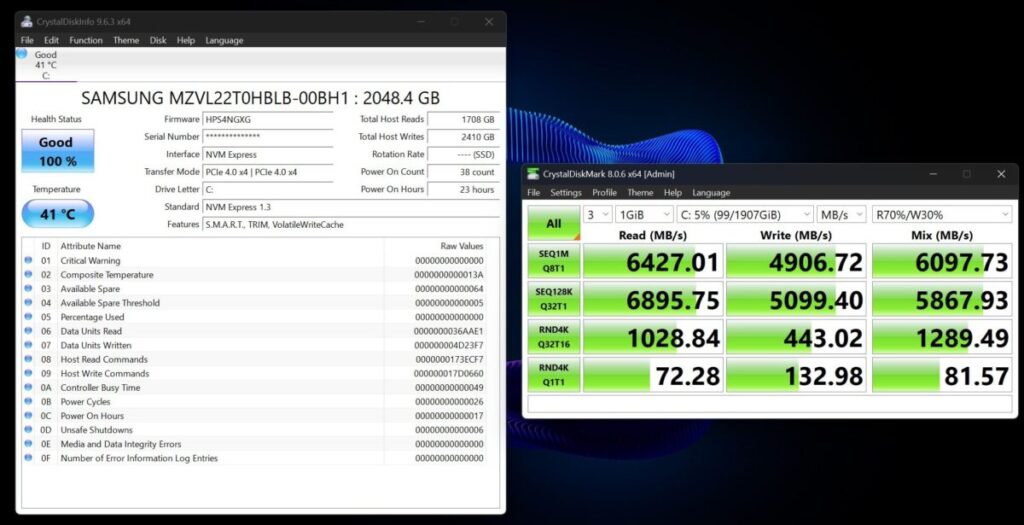The image size is (1024, 525).
Task: Open File menu in CrystalDiskMark
Action: pos(534,193)
